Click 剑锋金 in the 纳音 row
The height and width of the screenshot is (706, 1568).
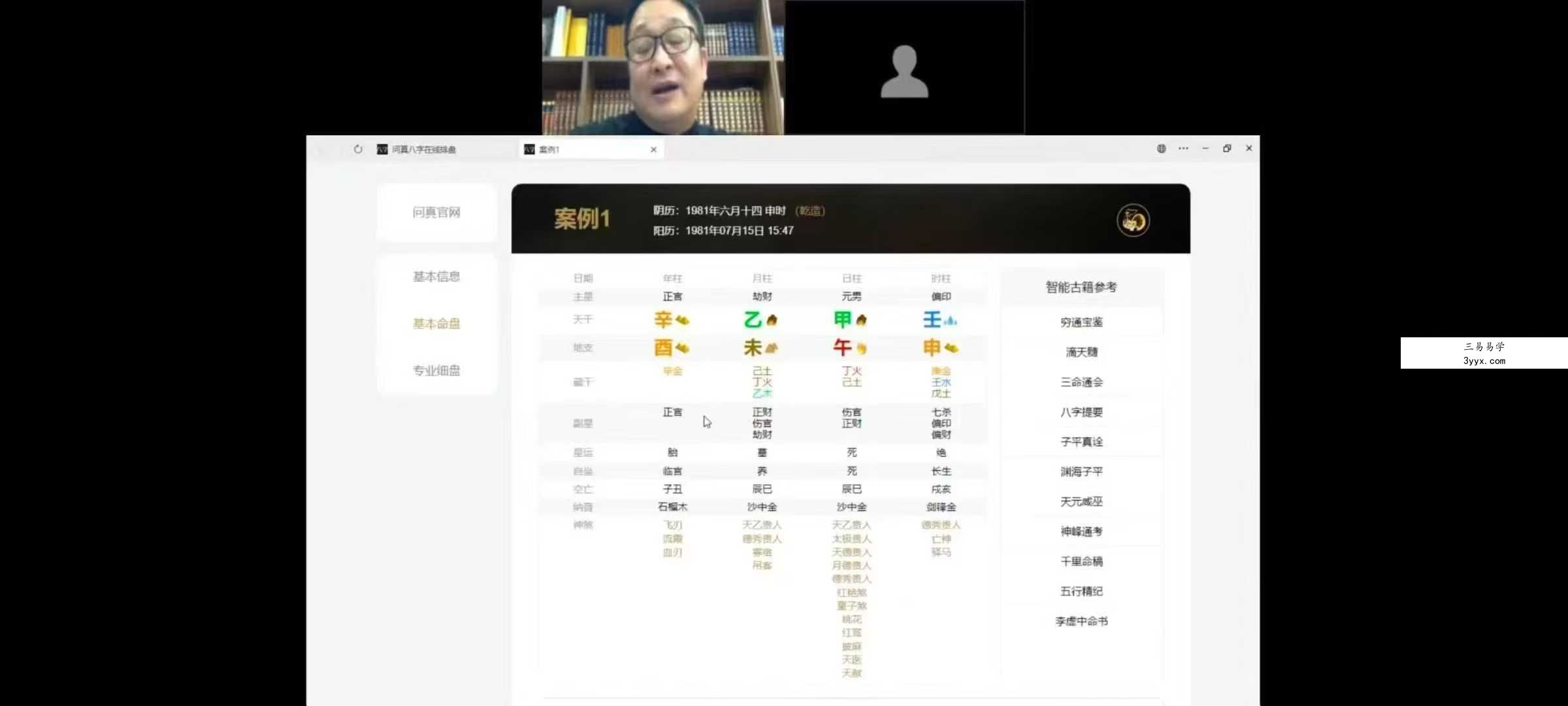coord(941,507)
